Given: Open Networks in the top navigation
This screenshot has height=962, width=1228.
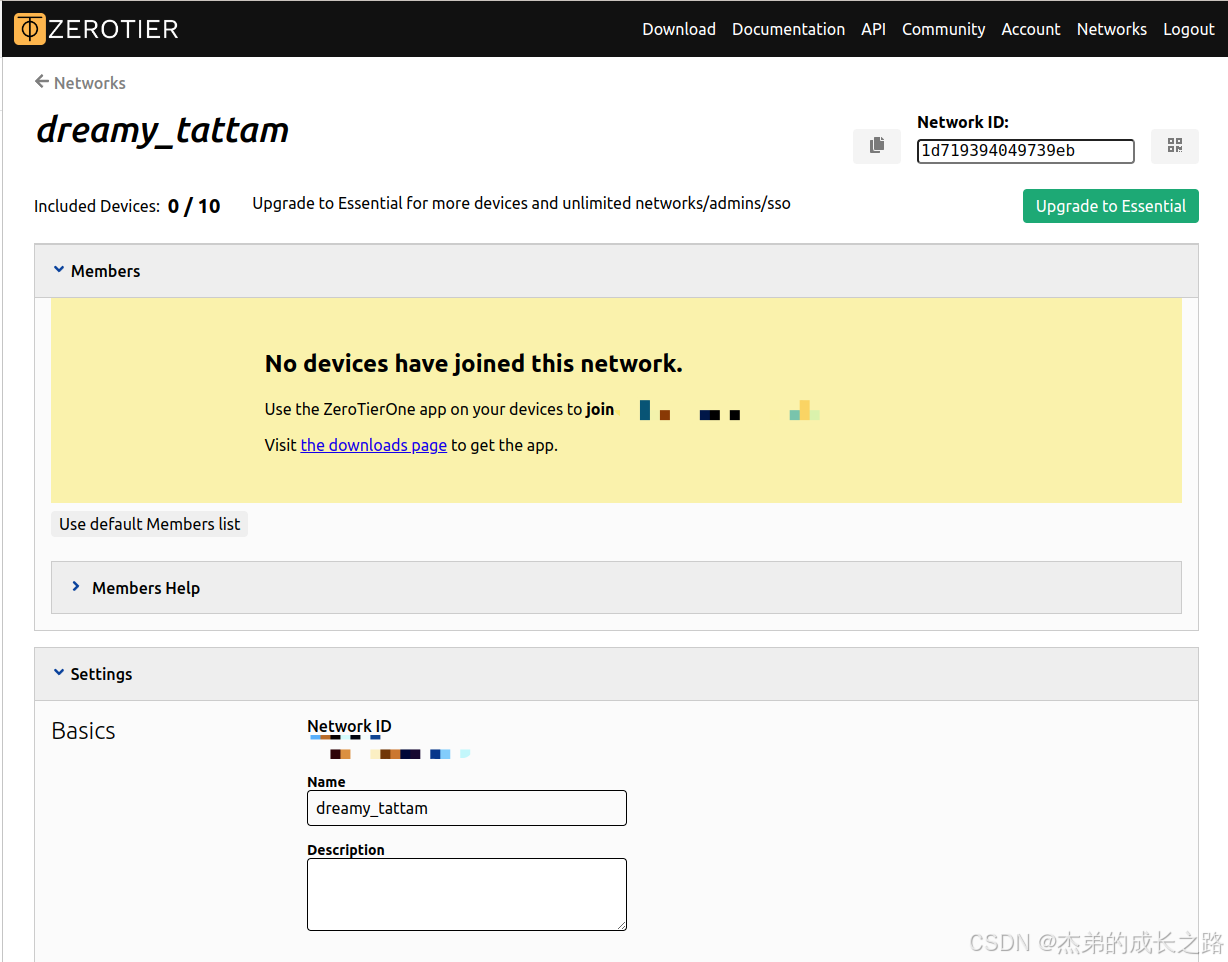Looking at the screenshot, I should point(1111,29).
